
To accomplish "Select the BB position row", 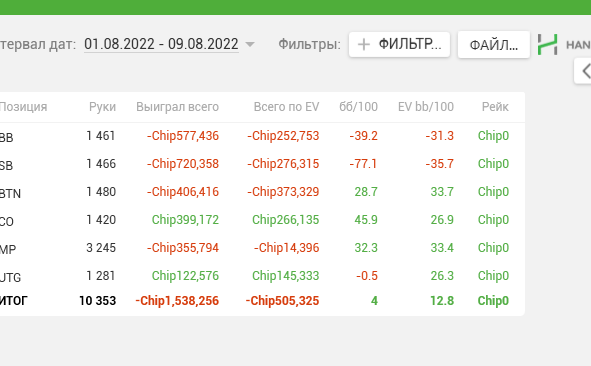I will click(x=262, y=136).
